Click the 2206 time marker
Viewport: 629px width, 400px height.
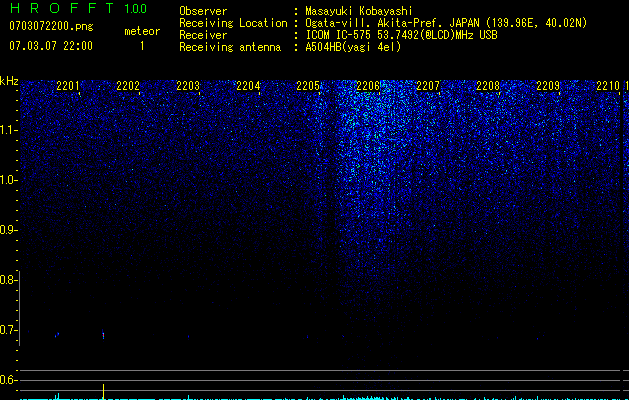[368, 86]
